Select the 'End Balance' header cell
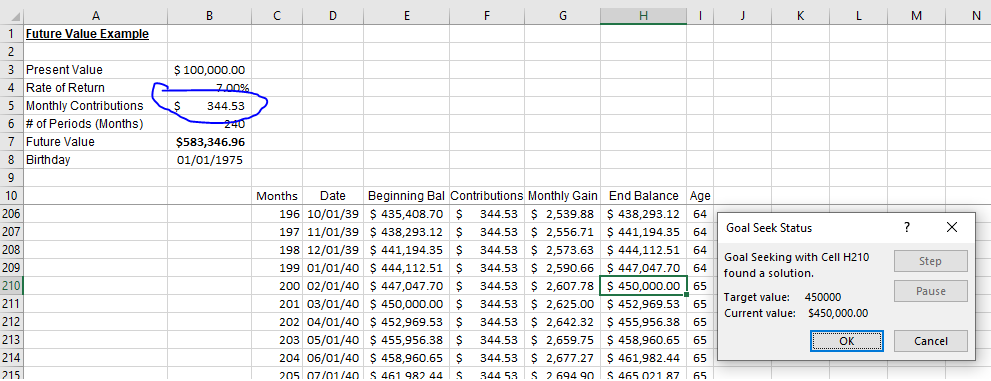The image size is (991, 381). tap(643, 196)
